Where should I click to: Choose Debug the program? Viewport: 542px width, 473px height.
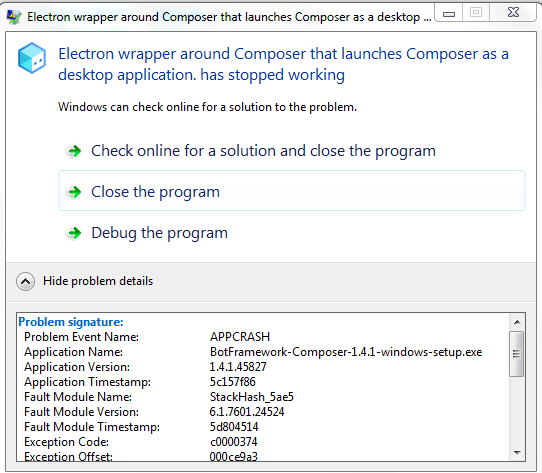pos(292,233)
